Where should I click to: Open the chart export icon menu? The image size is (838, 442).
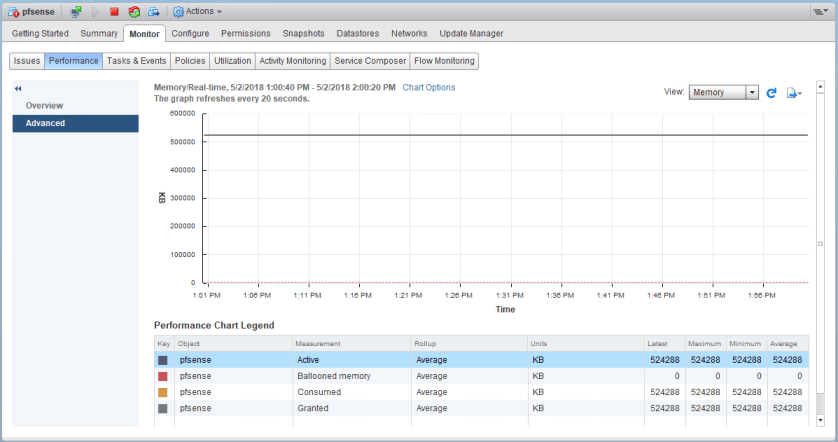[793, 93]
